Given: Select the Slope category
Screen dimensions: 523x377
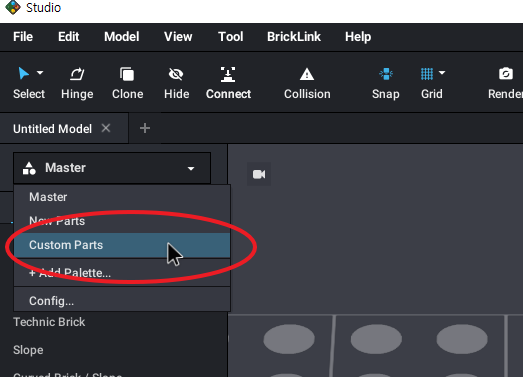Looking at the screenshot, I should tap(28, 350).
